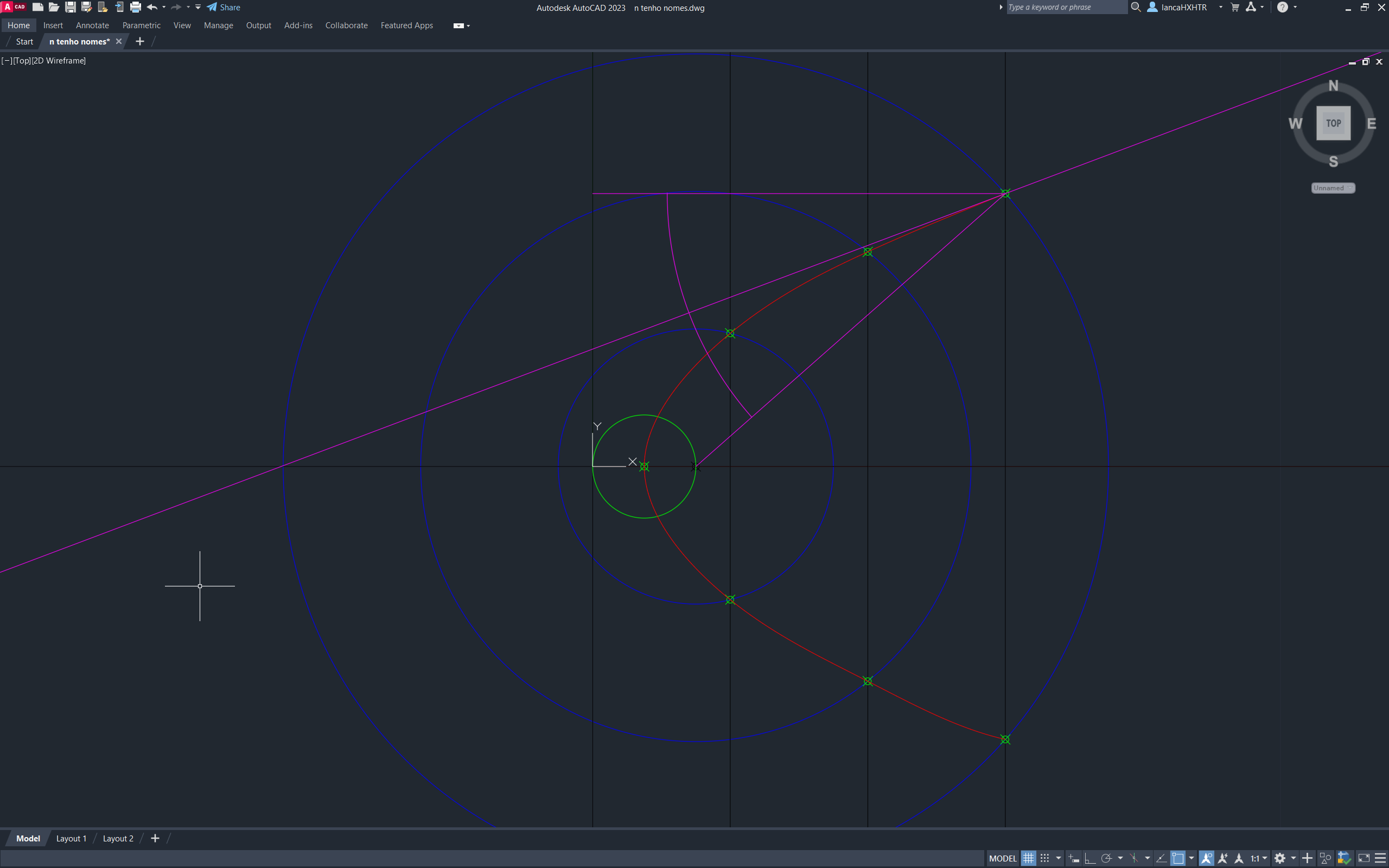Click the Share button
The height and width of the screenshot is (868, 1389).
point(224,8)
